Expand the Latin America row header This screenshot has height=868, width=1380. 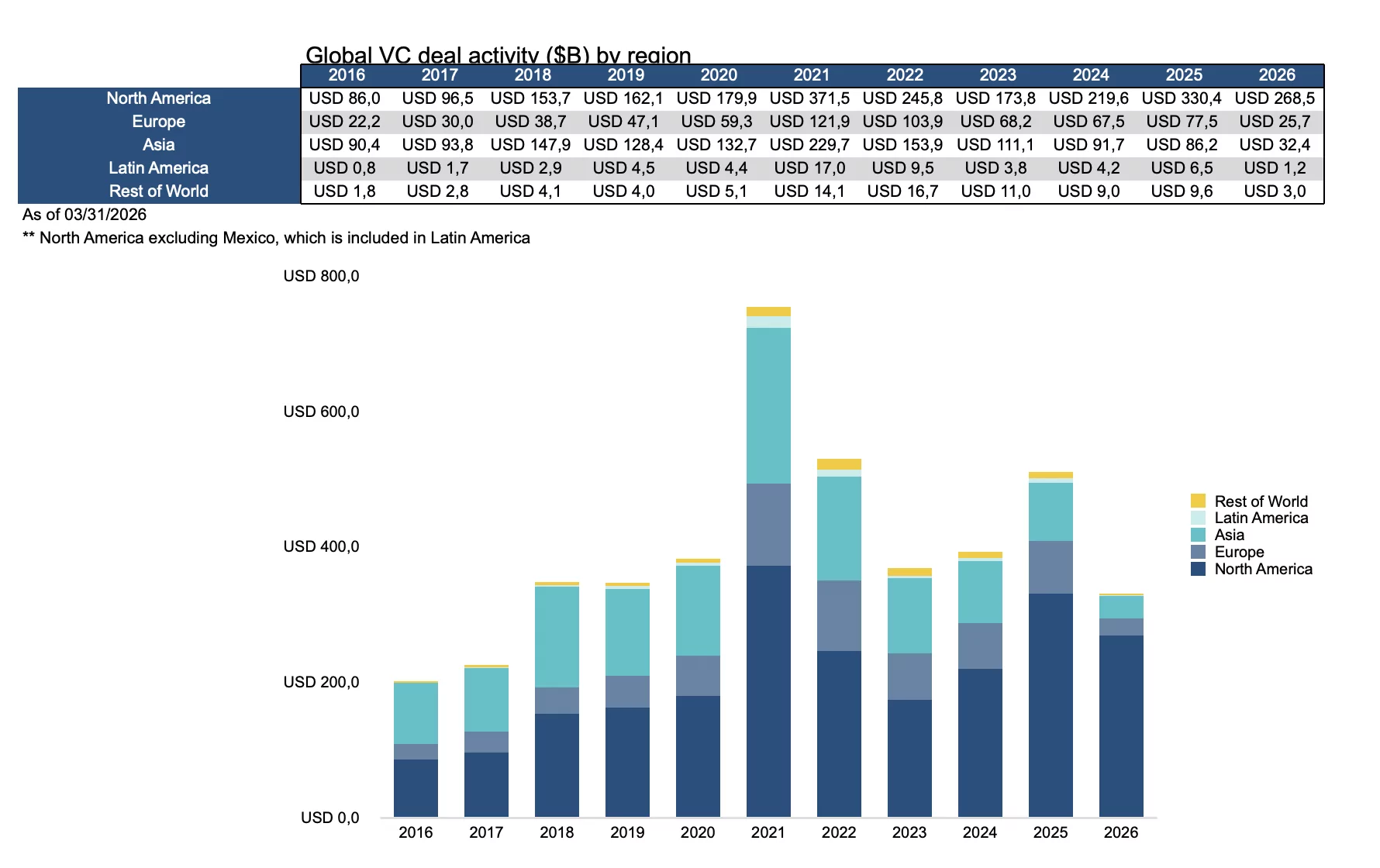tap(158, 167)
